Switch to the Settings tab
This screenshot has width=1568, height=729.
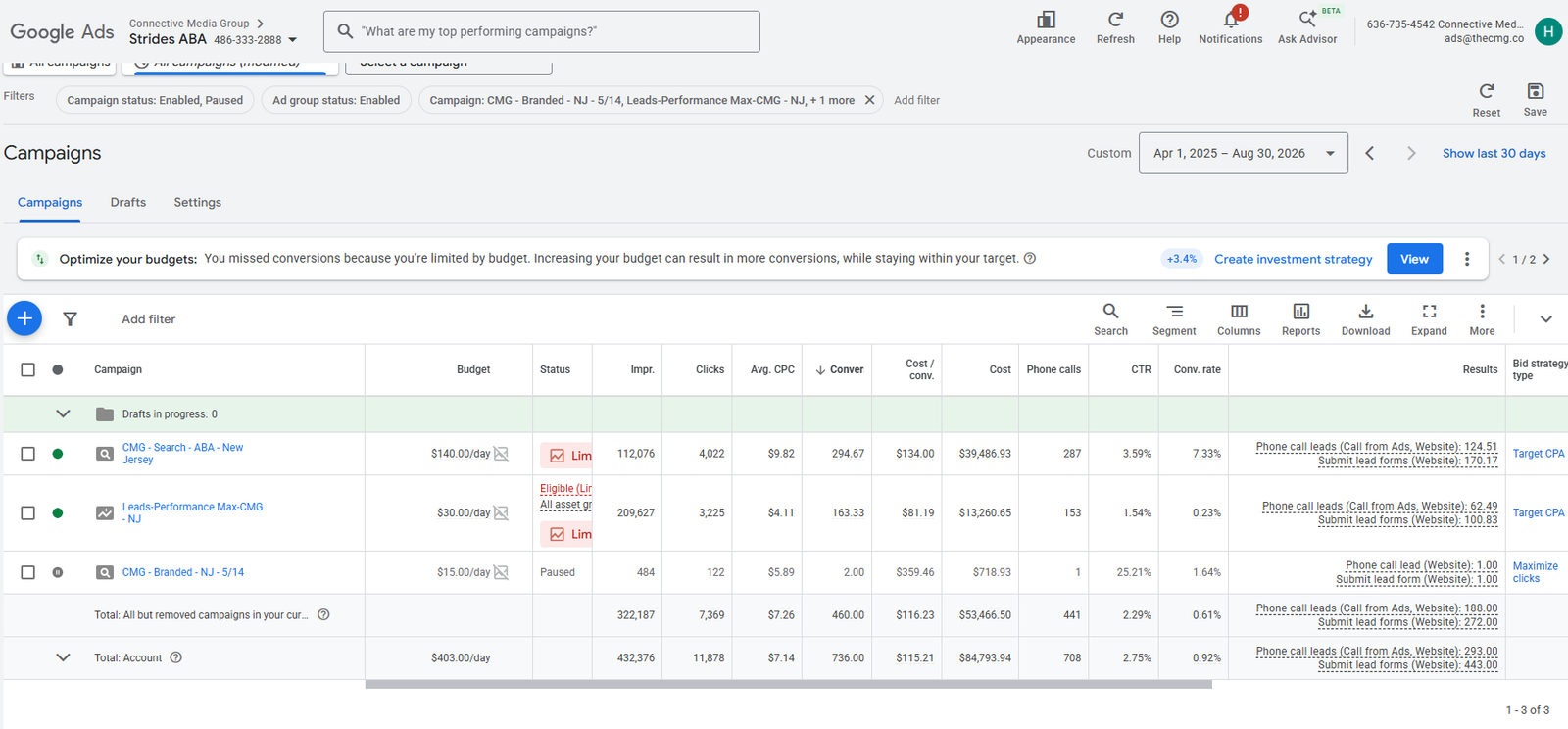[x=198, y=202]
